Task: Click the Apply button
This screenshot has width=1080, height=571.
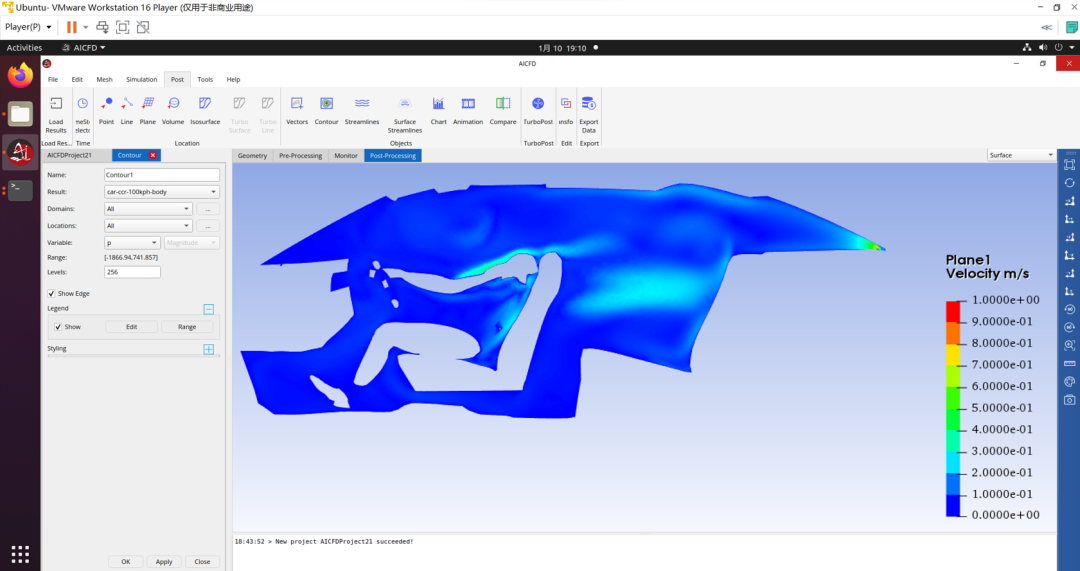Action: click(x=164, y=561)
